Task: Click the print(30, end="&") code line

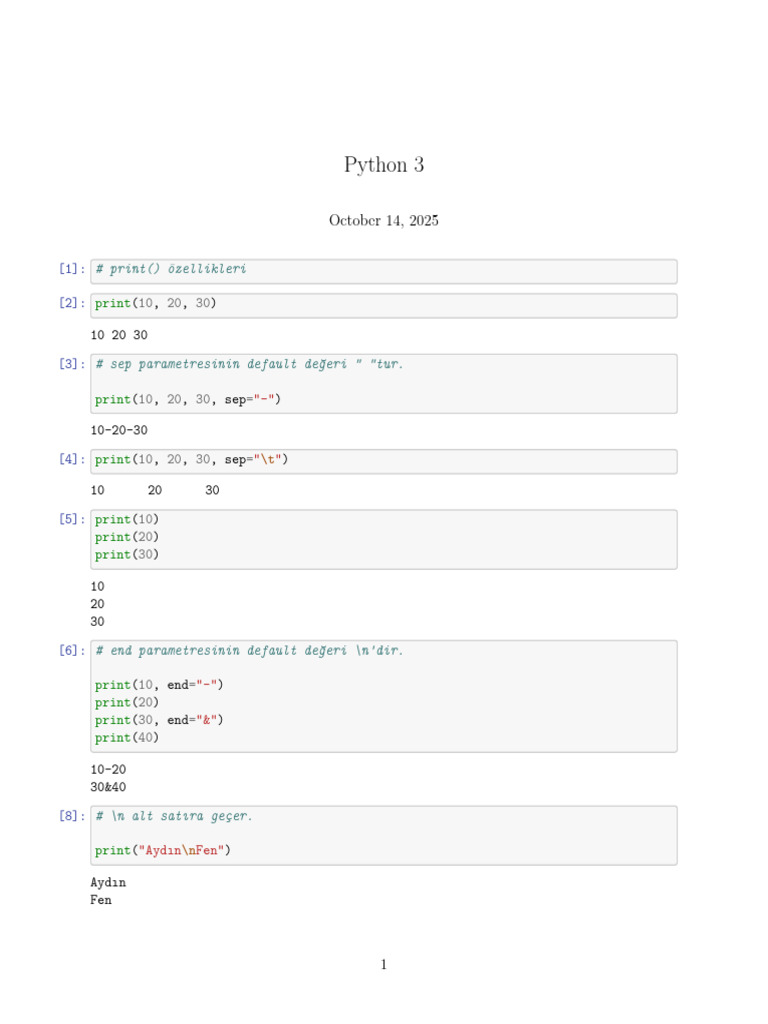Action: point(160,720)
